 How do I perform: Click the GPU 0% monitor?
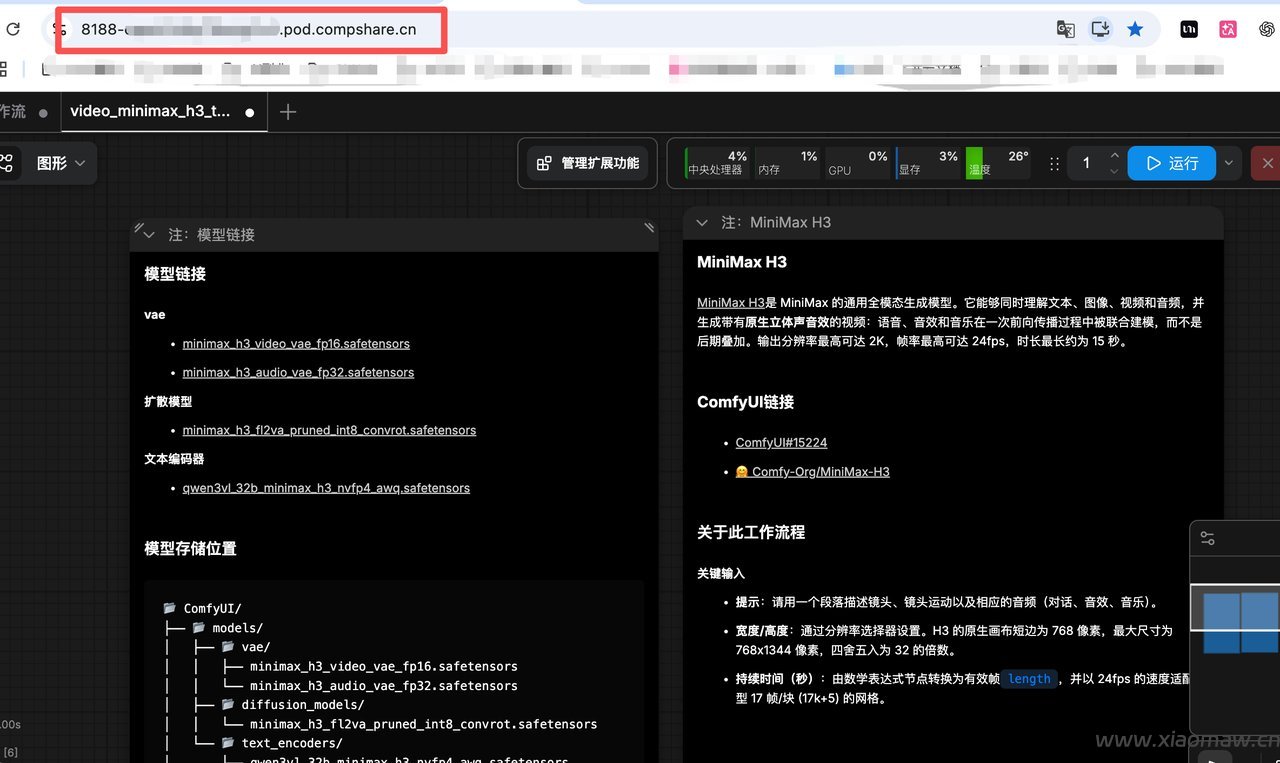858,163
